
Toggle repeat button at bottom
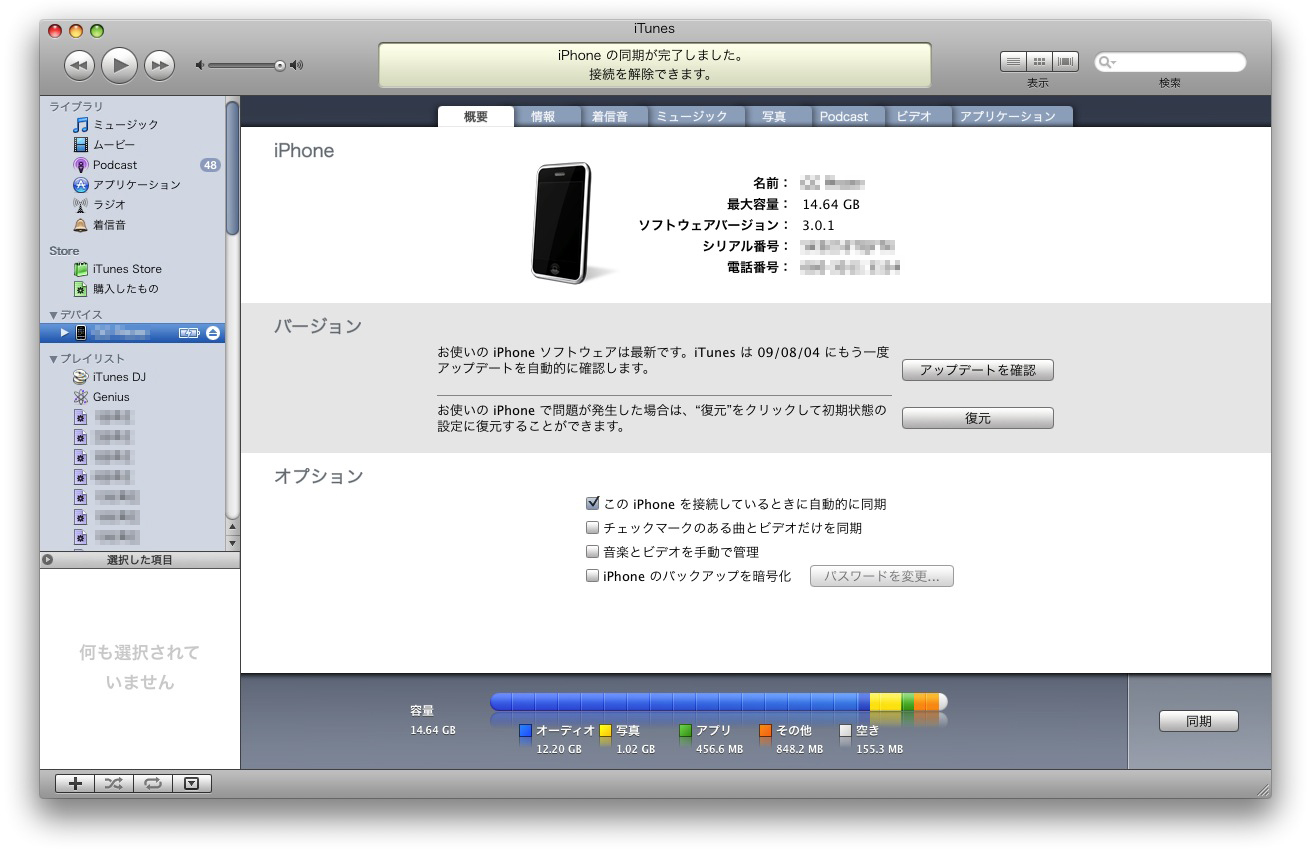[x=153, y=784]
